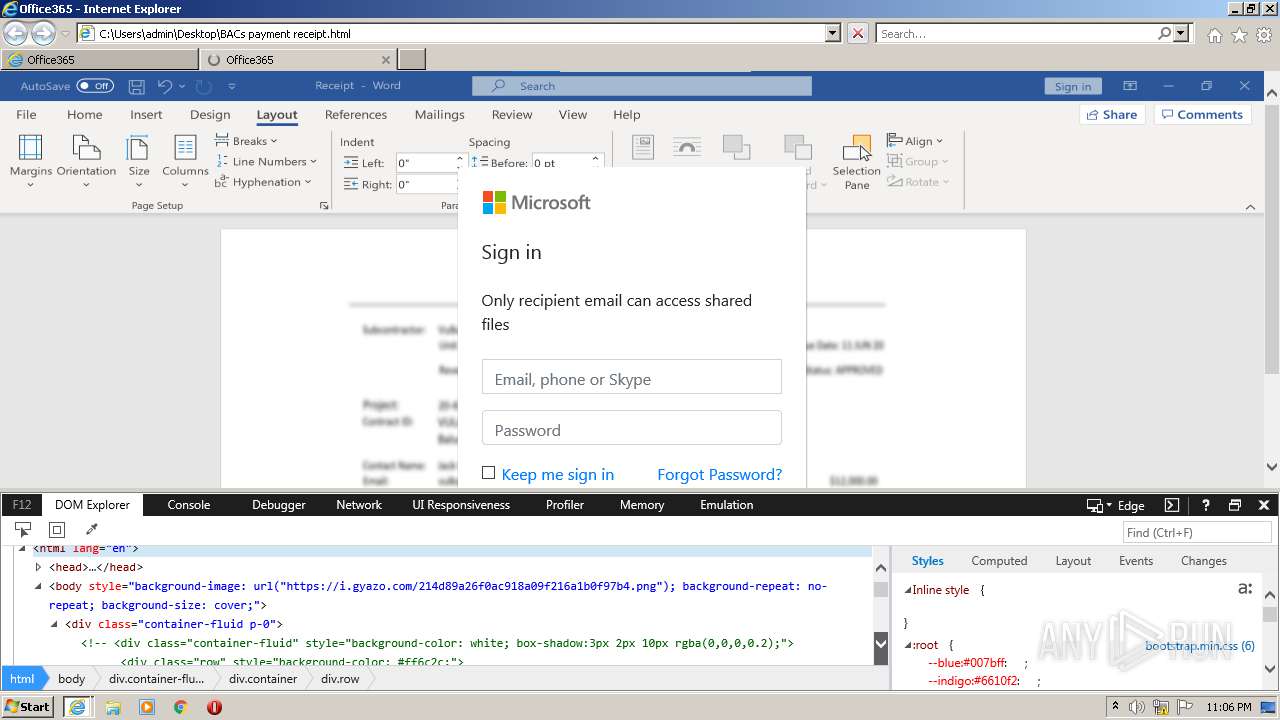
Task: Click the color picker eyedropper in DOM Explorer
Action: pos(91,530)
